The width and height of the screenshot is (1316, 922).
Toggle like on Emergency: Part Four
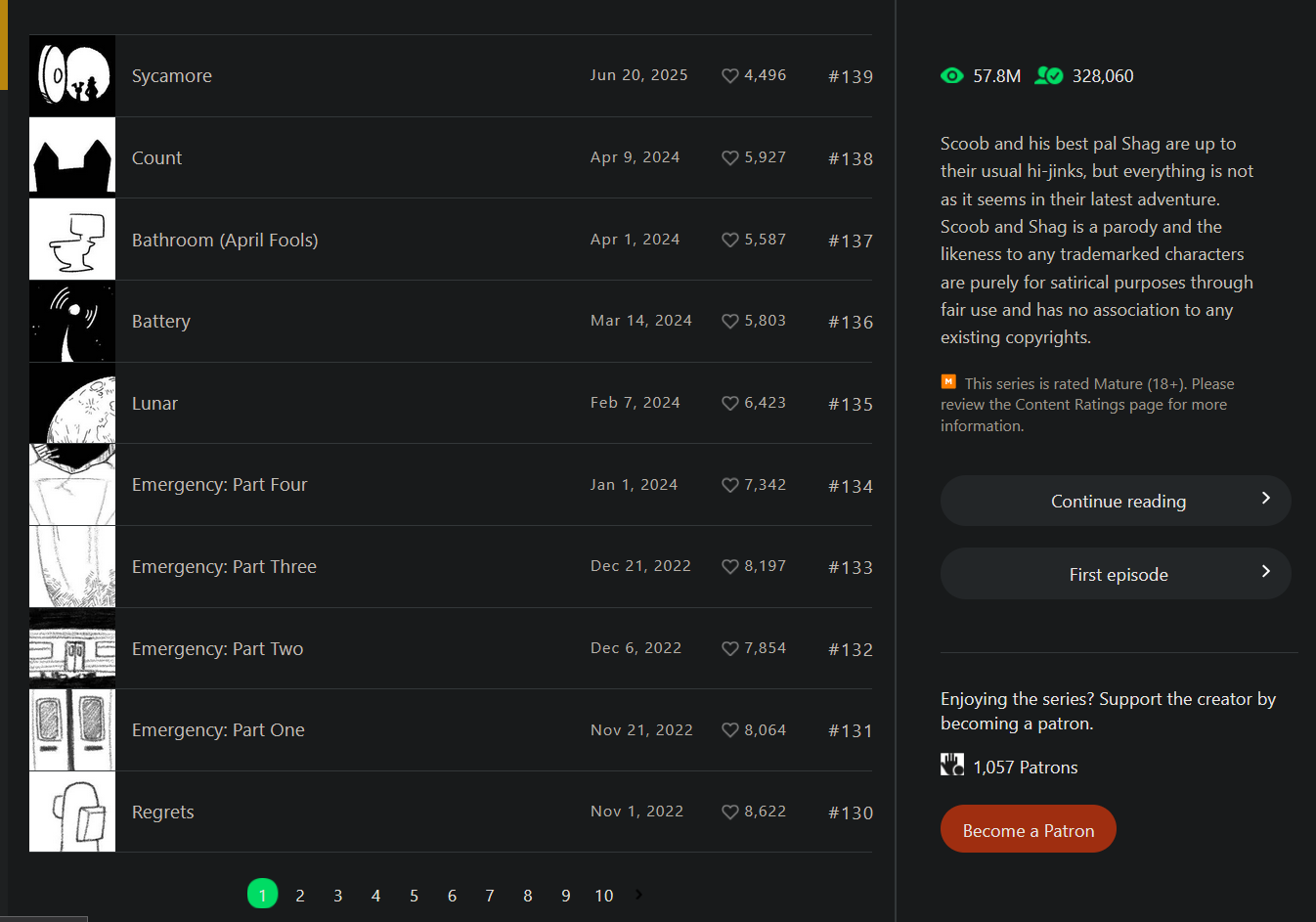(x=729, y=486)
